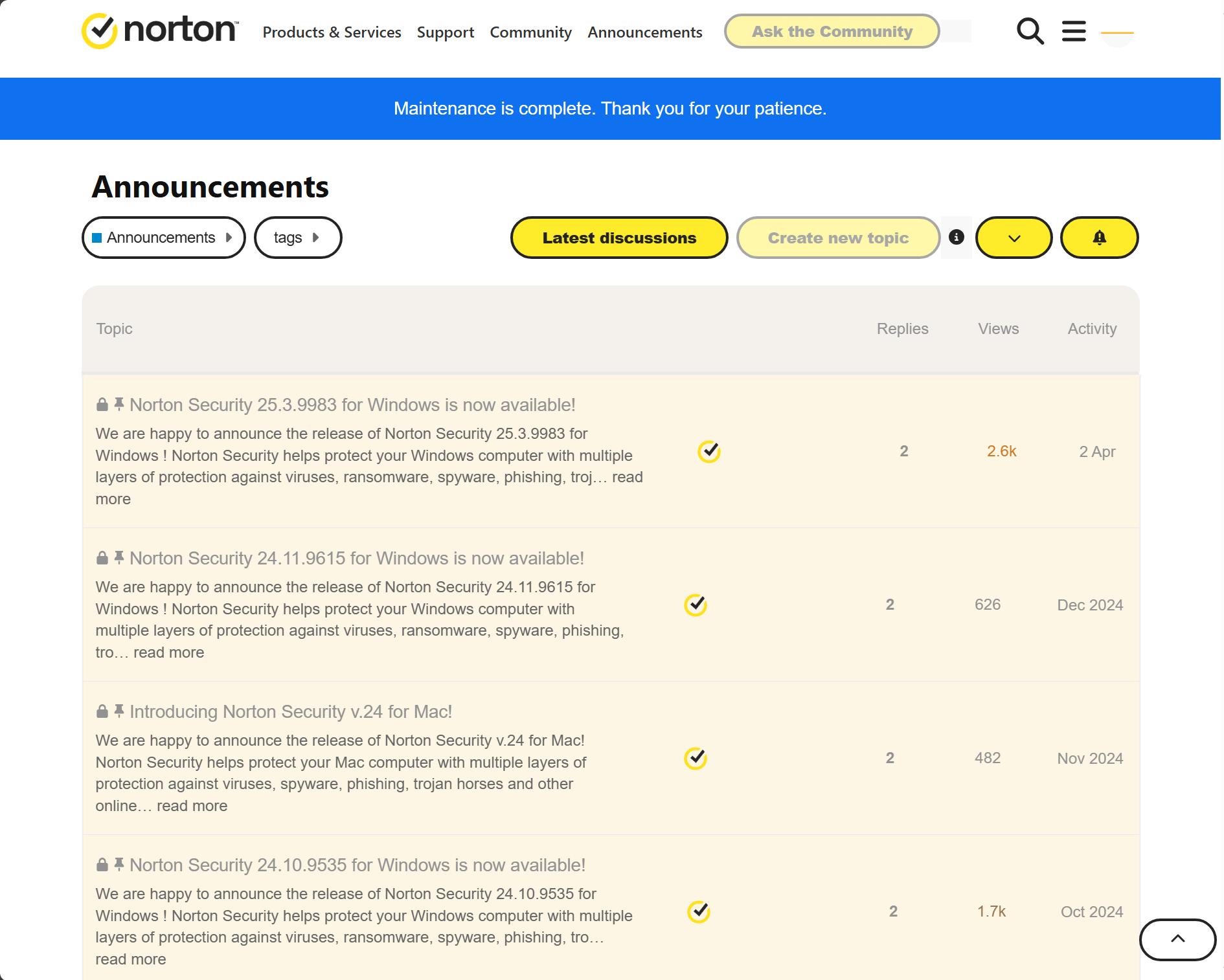Open the hamburger menu icon
This screenshot has width=1224, height=980.
[1074, 31]
